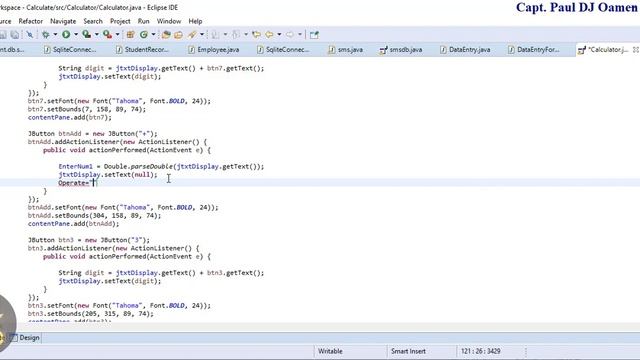
Task: Open the Project menu
Action: coord(120,21)
